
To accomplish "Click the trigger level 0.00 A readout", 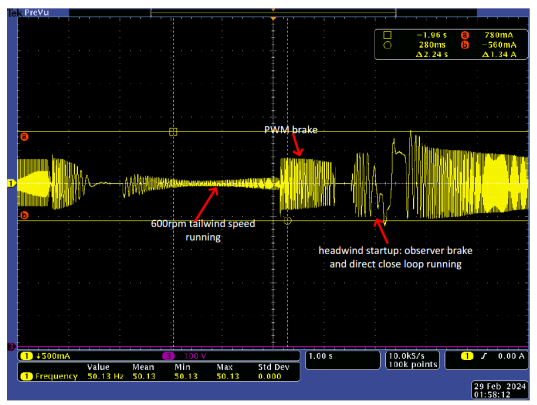I will (x=511, y=356).
